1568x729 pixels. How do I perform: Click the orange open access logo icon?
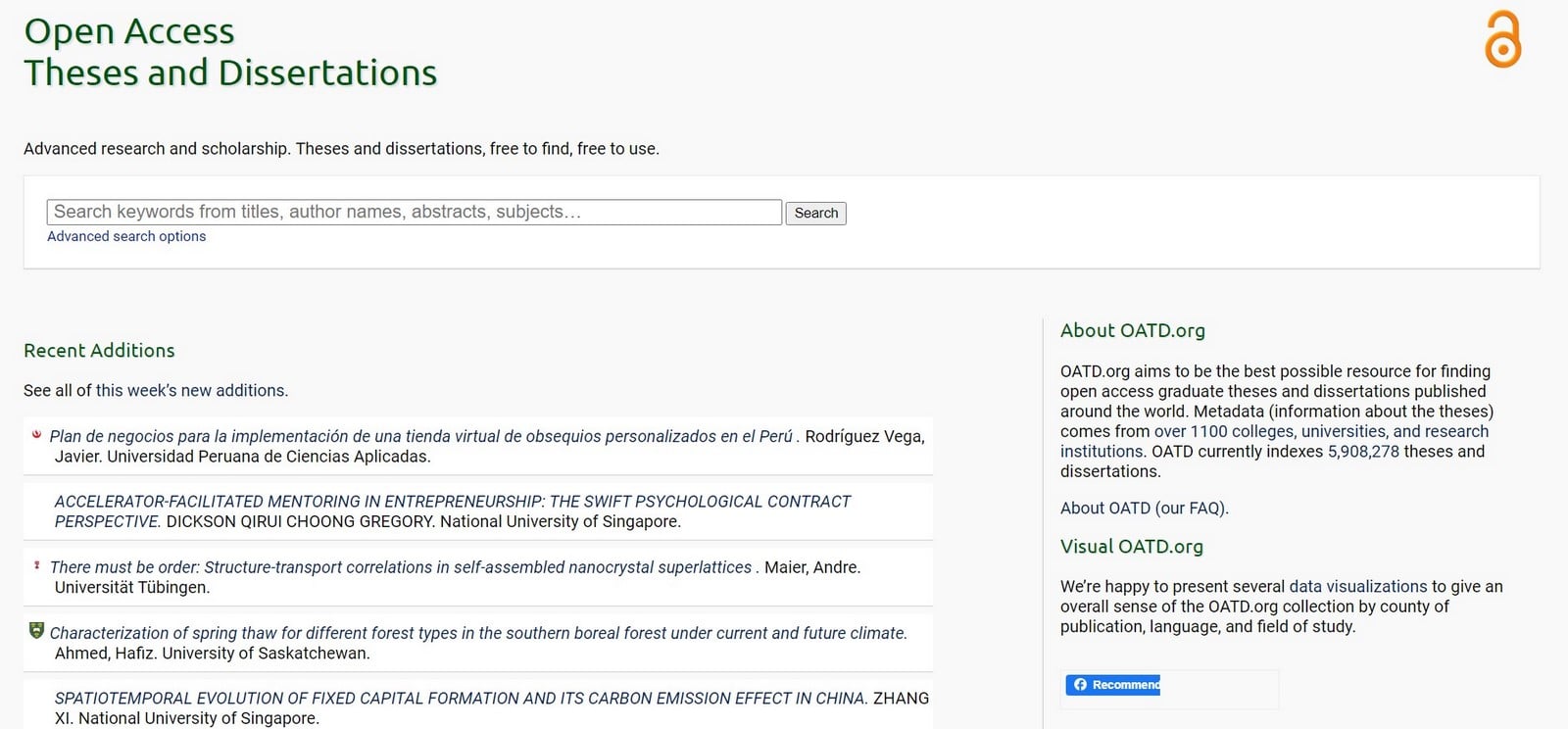coord(1502,39)
